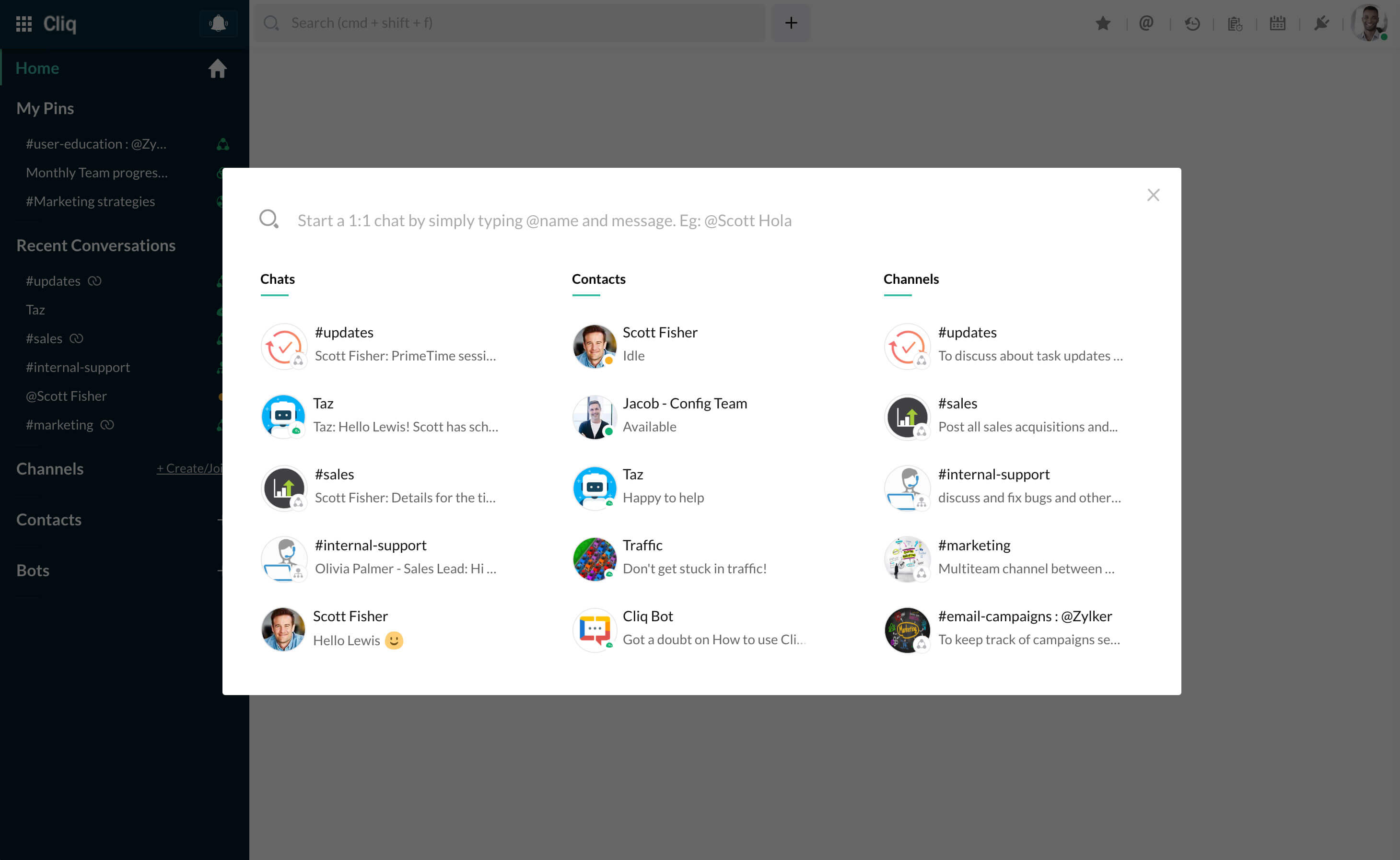Open the clipboard tasks icon in top bar
Screen dimensions: 1400x860
(x=1235, y=23)
